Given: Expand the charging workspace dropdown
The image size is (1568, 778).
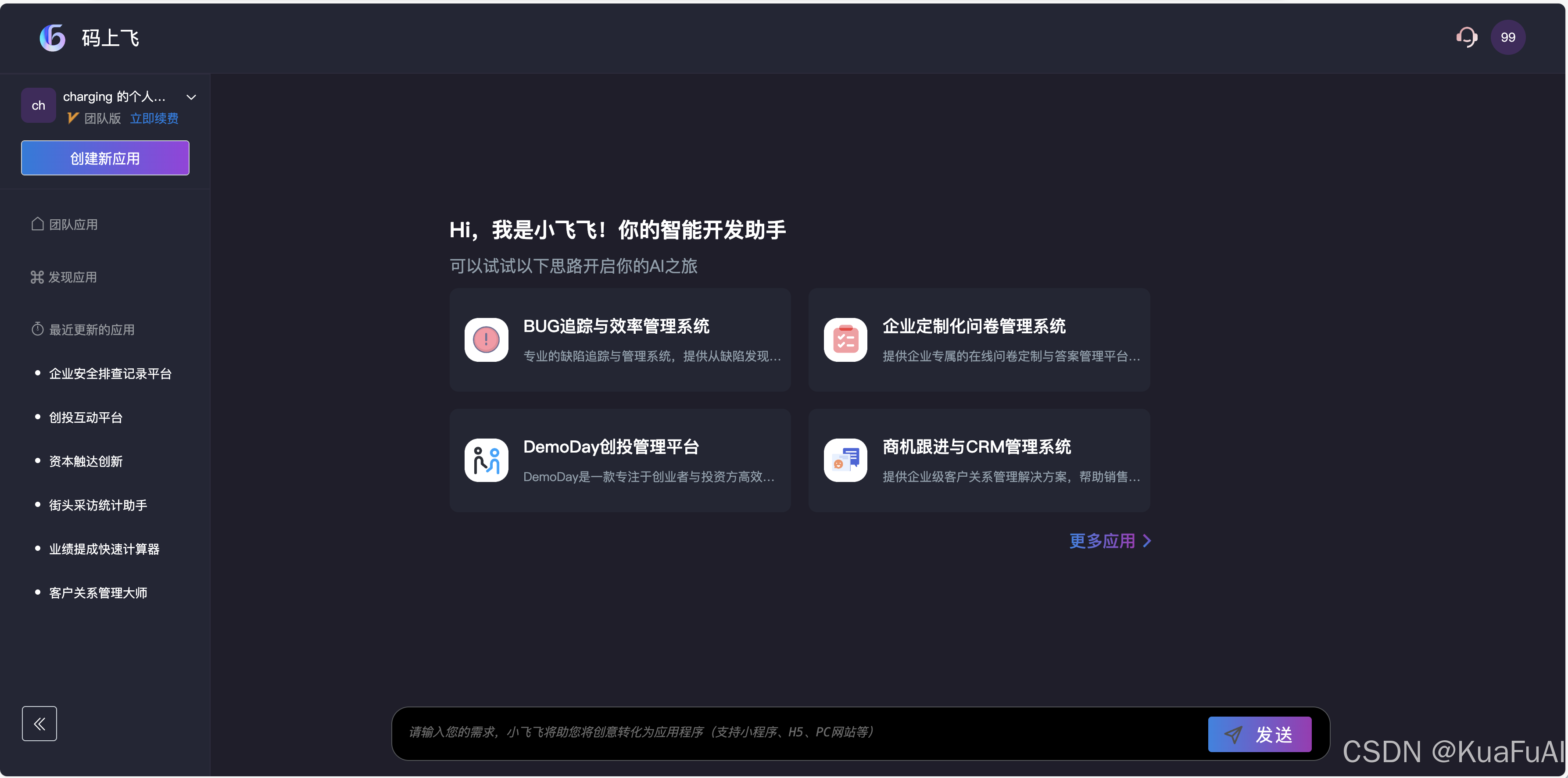Looking at the screenshot, I should (191, 97).
